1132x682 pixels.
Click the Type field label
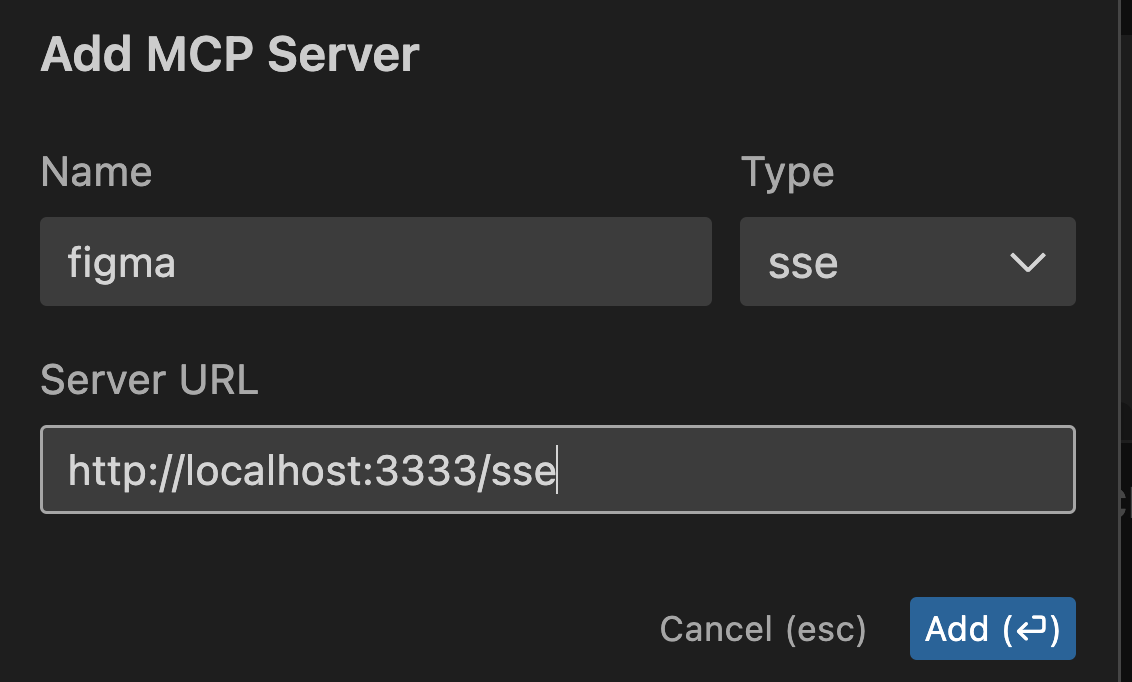click(787, 172)
